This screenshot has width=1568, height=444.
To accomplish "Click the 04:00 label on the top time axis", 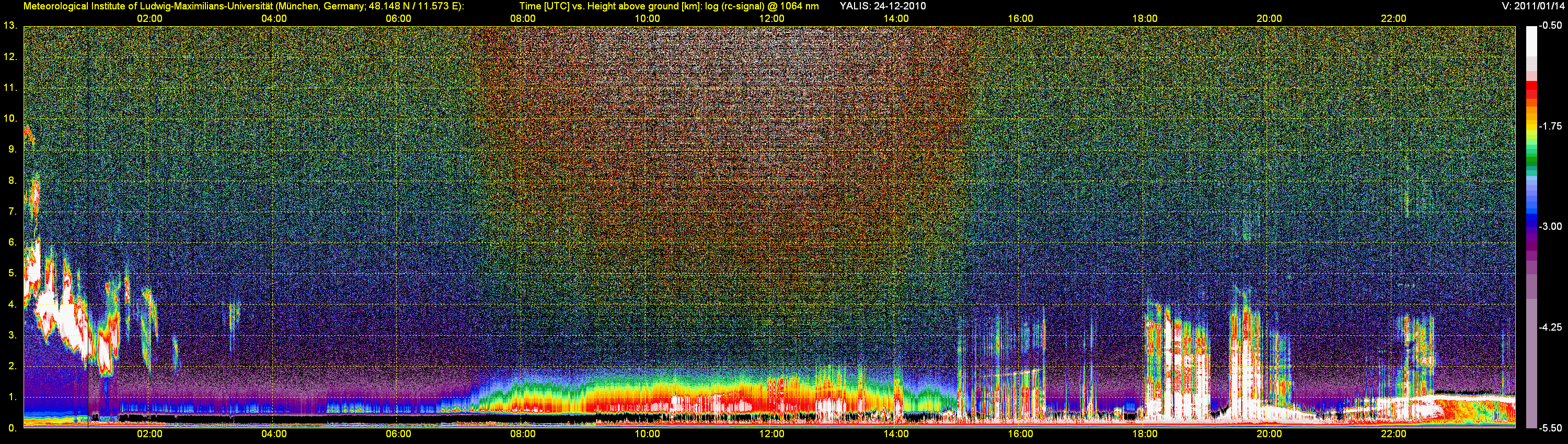I will pyautogui.click(x=274, y=19).
